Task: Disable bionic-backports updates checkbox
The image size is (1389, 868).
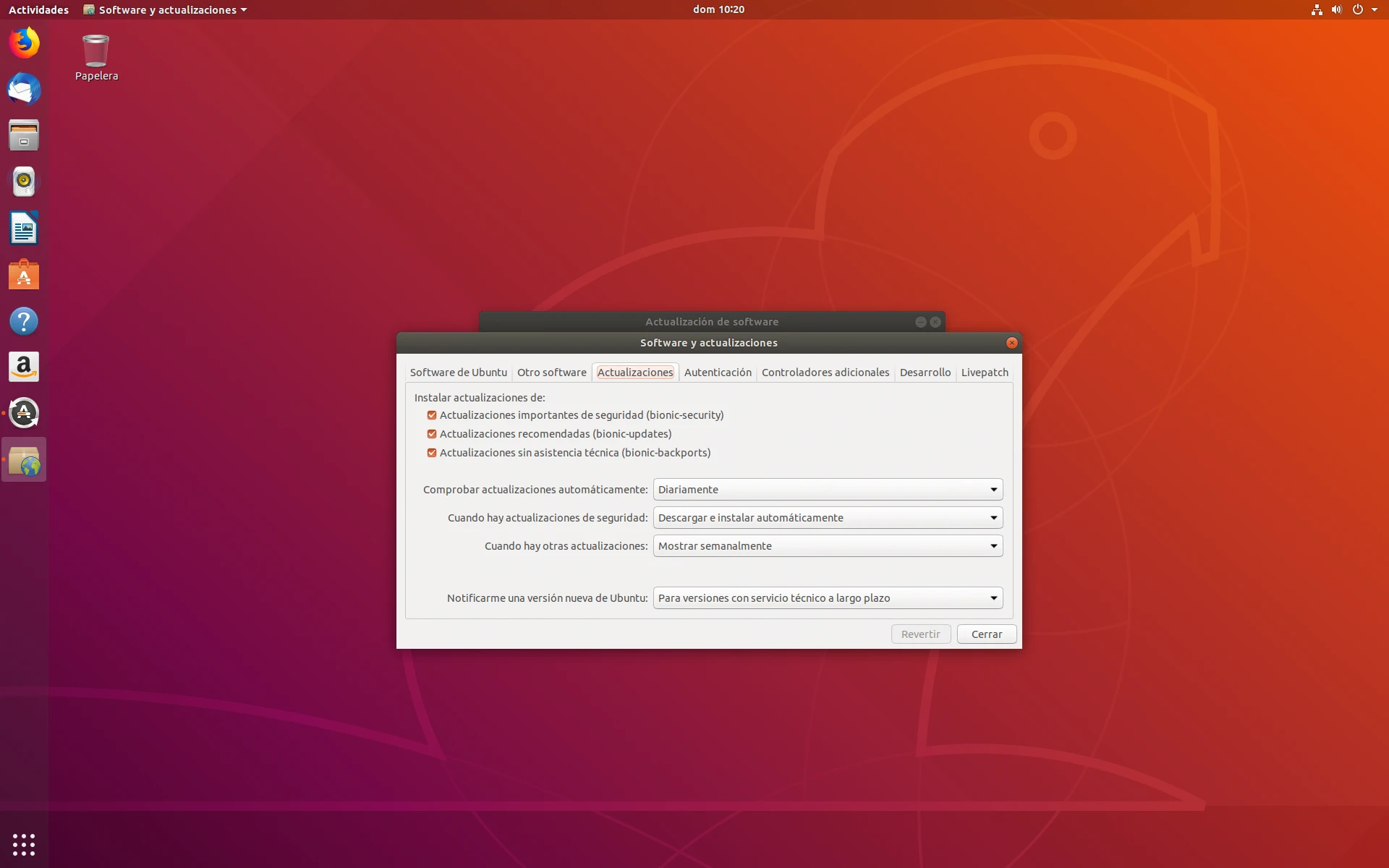Action: click(432, 453)
